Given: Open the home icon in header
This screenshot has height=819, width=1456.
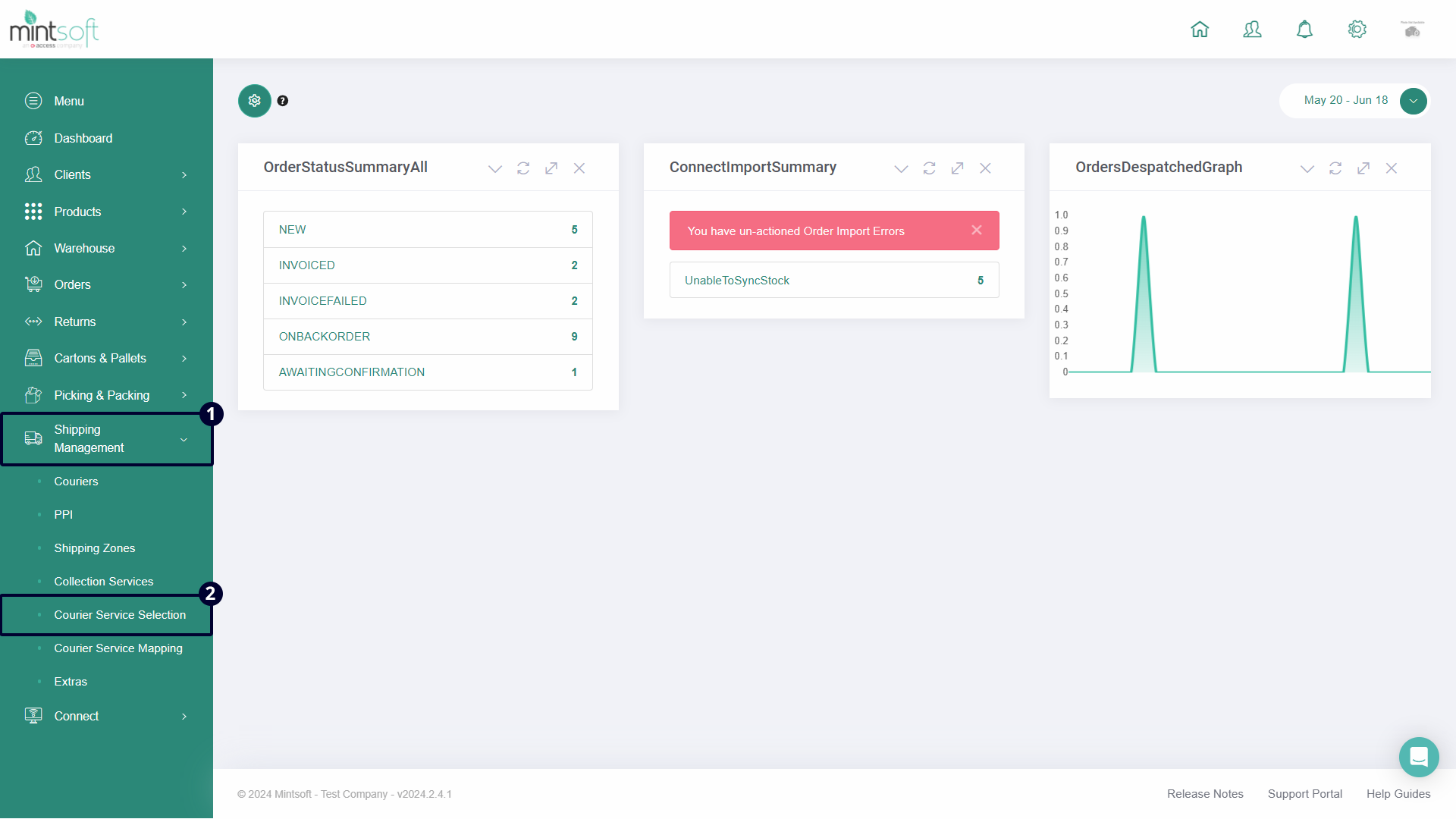Looking at the screenshot, I should click(x=1200, y=30).
